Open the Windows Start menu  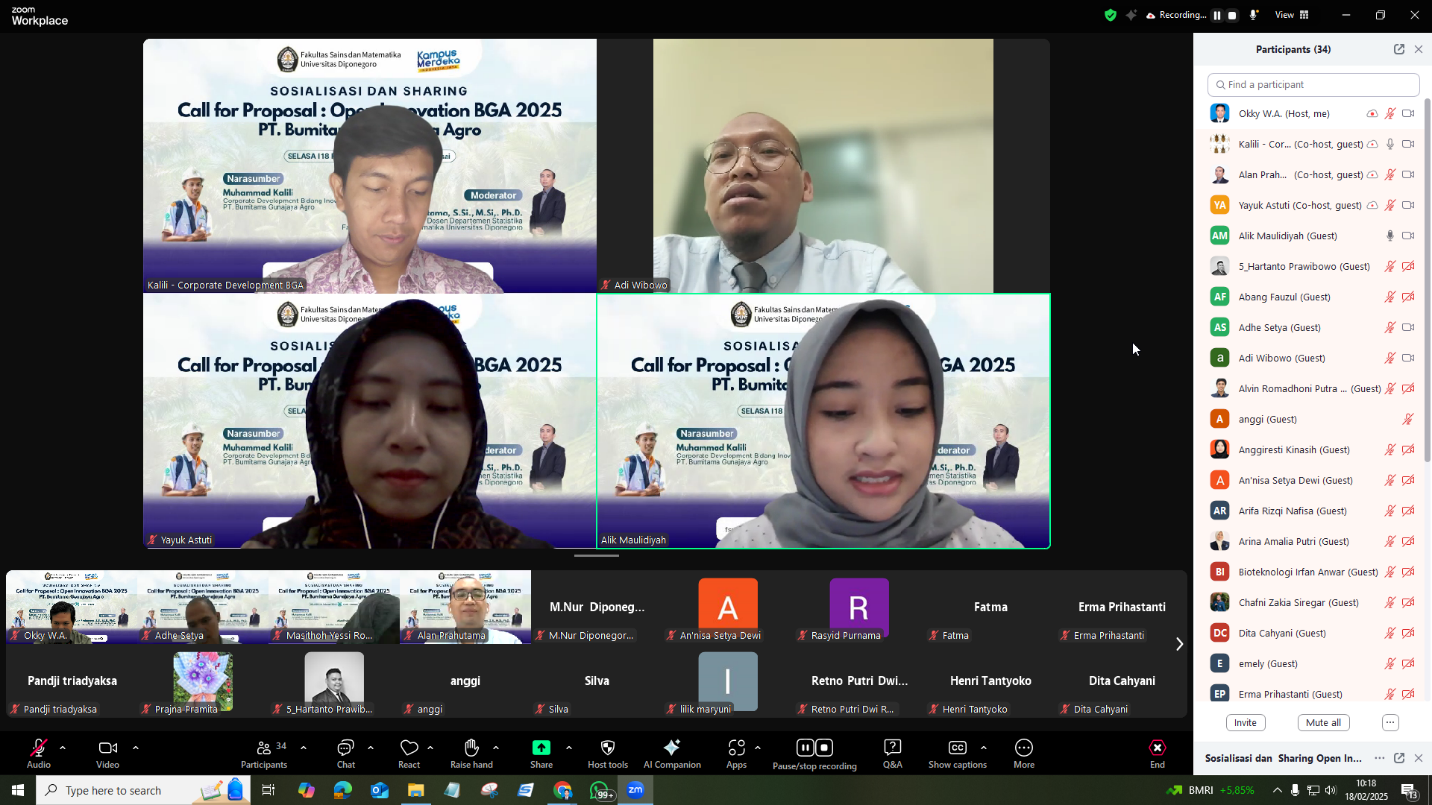(17, 790)
